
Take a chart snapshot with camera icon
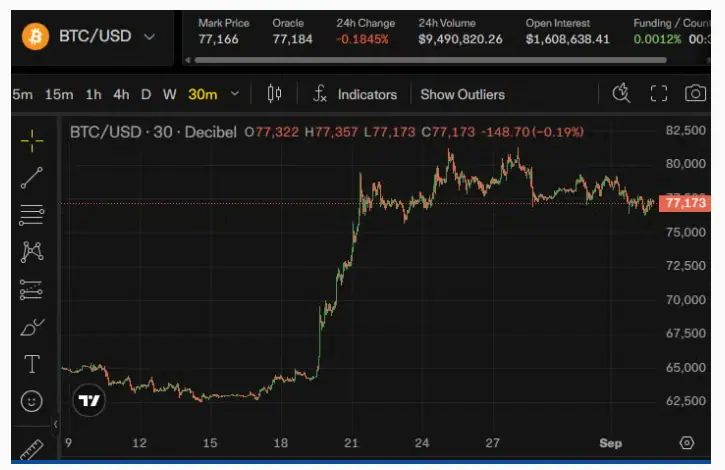[x=695, y=94]
